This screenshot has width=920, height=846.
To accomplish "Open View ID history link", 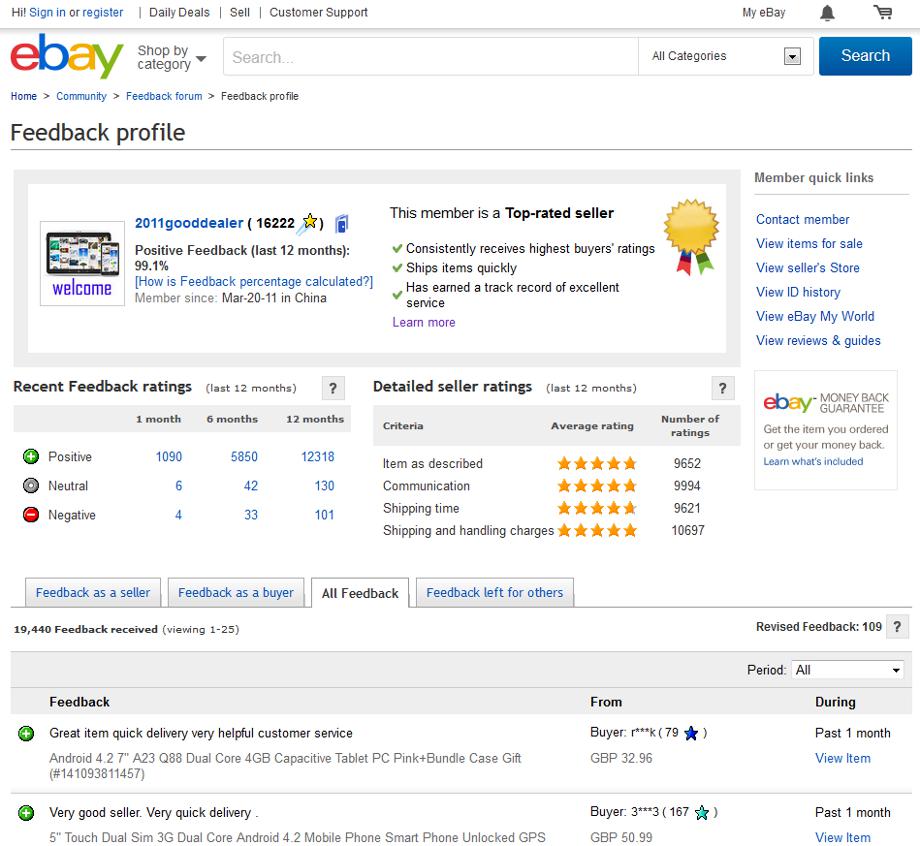I will pos(798,292).
